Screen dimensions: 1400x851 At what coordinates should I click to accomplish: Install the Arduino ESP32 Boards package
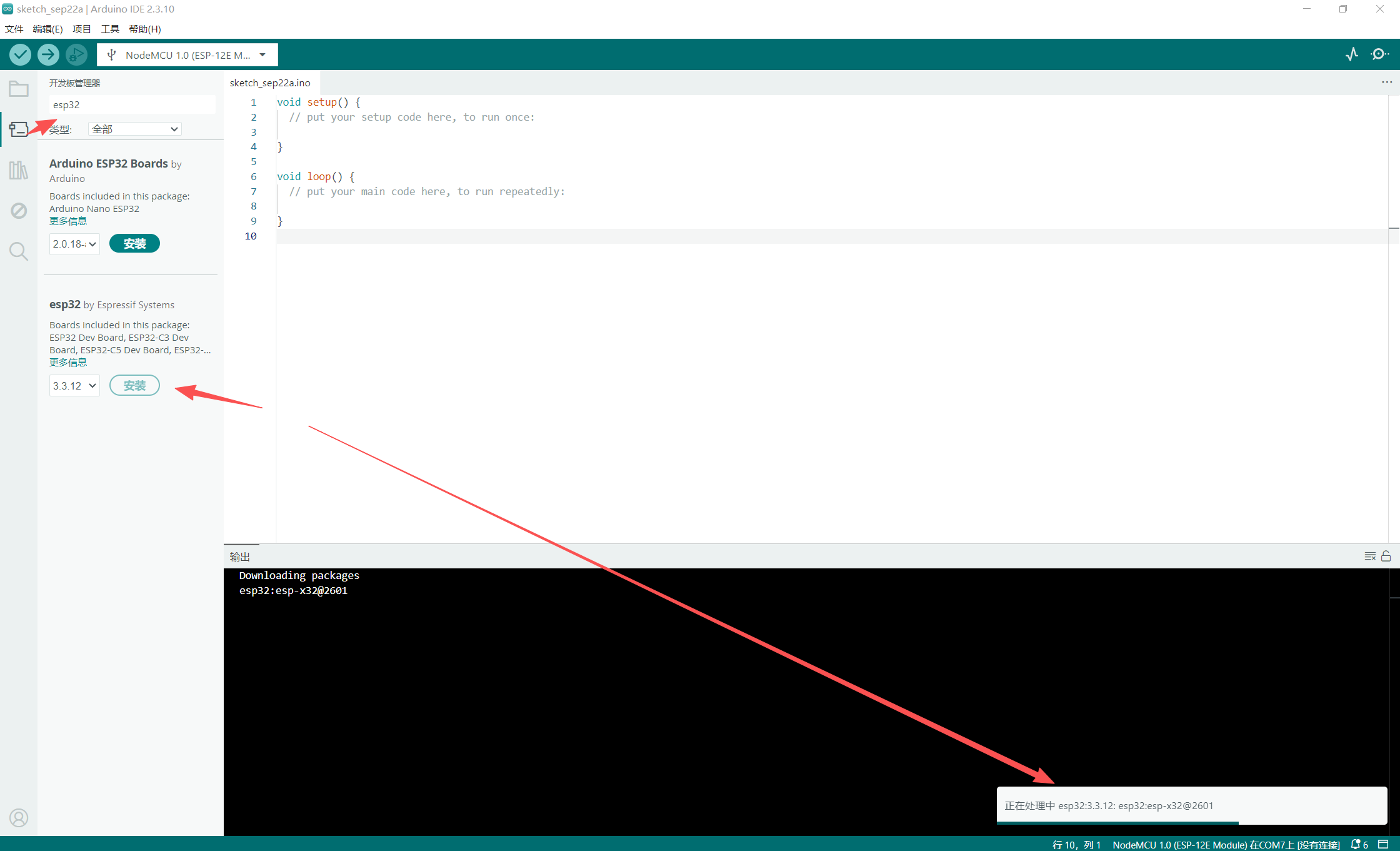(x=134, y=244)
